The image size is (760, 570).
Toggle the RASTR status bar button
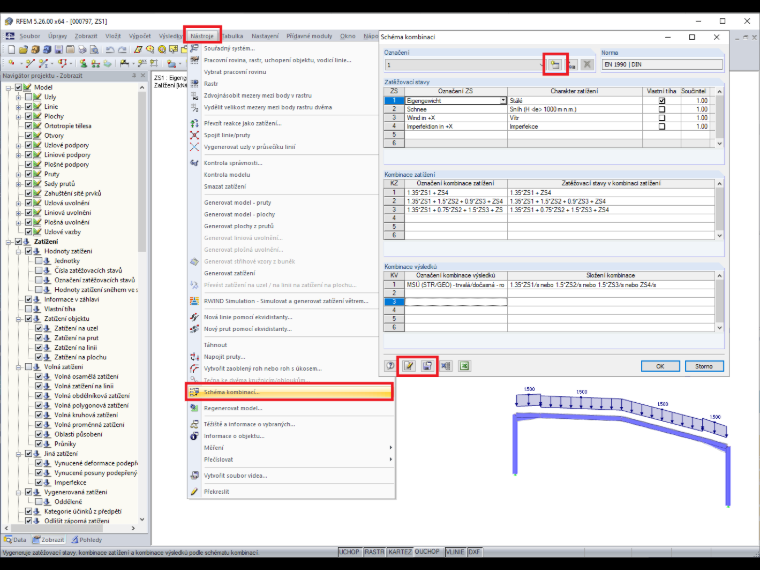point(374,552)
